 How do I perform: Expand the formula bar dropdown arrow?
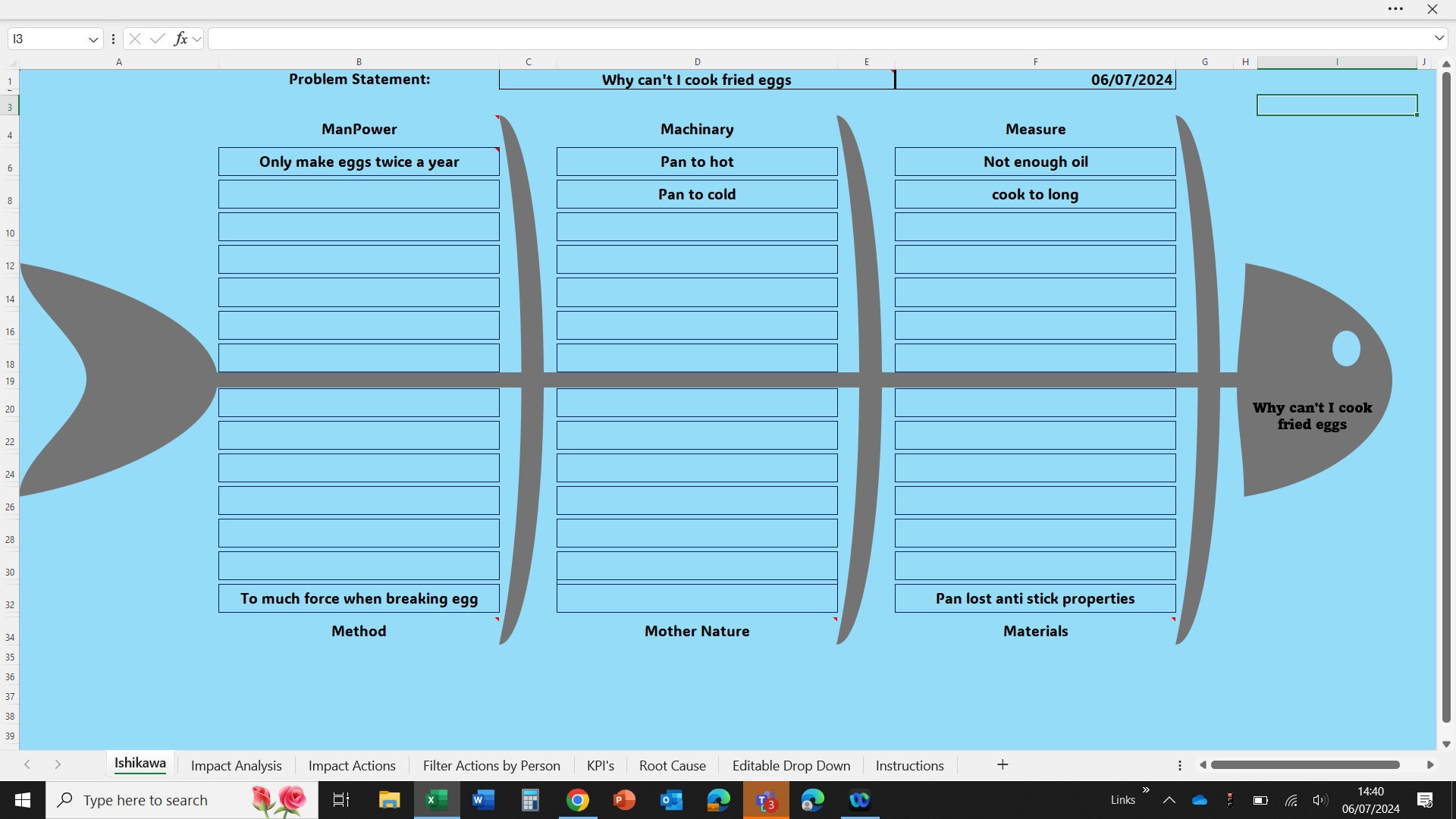[x=1439, y=37]
